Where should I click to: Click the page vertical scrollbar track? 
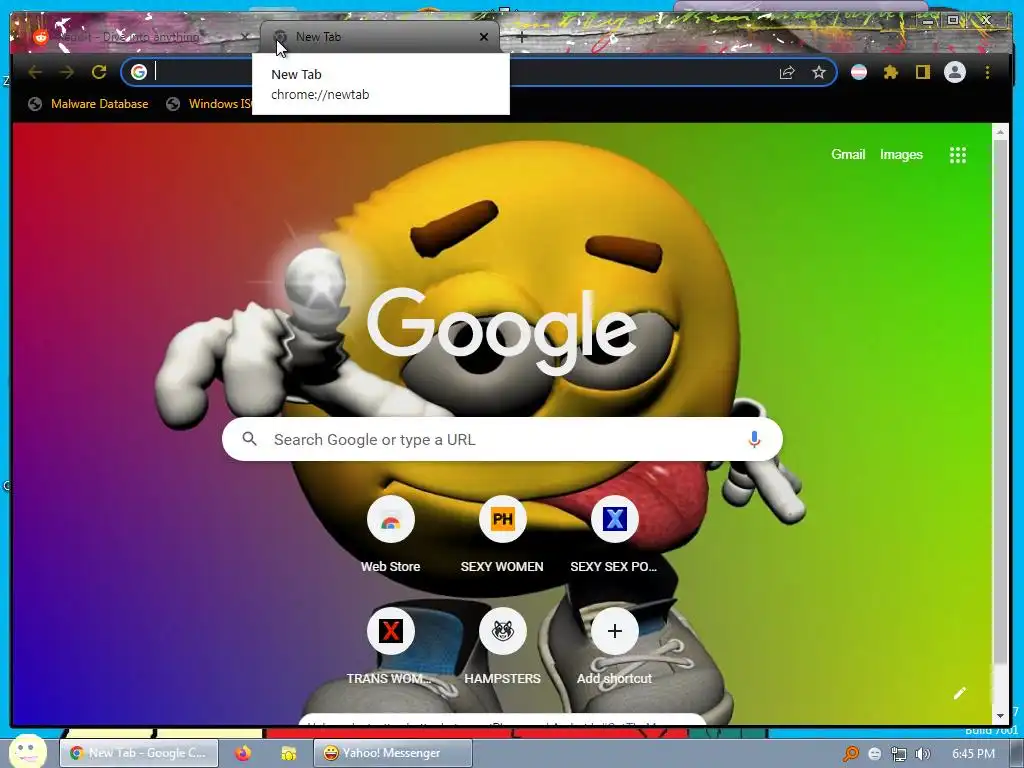click(x=1000, y=424)
